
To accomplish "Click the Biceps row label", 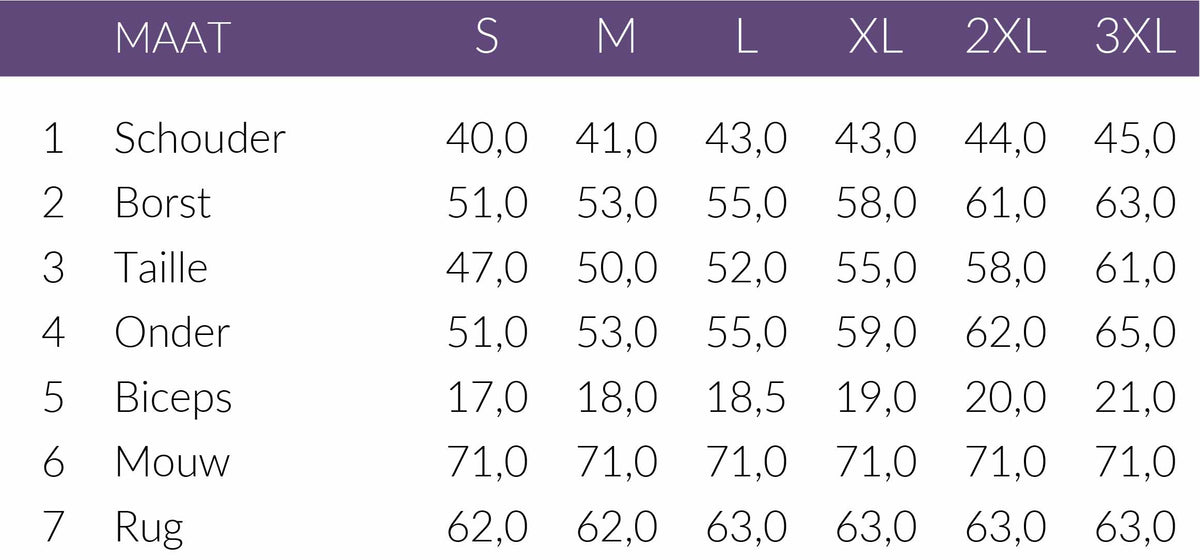I will pos(173,398).
